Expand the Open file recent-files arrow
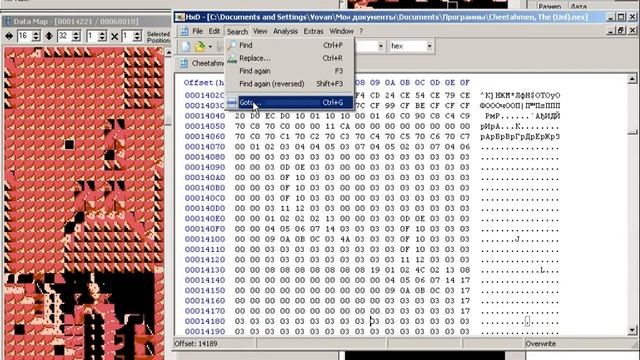 210,47
